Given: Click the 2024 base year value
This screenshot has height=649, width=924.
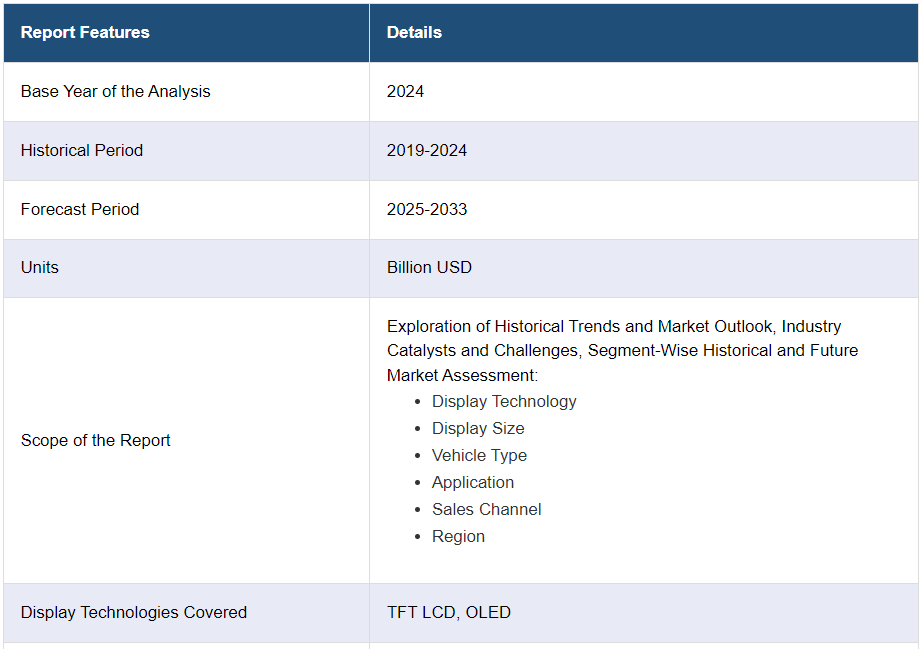Looking at the screenshot, I should click(x=405, y=91).
